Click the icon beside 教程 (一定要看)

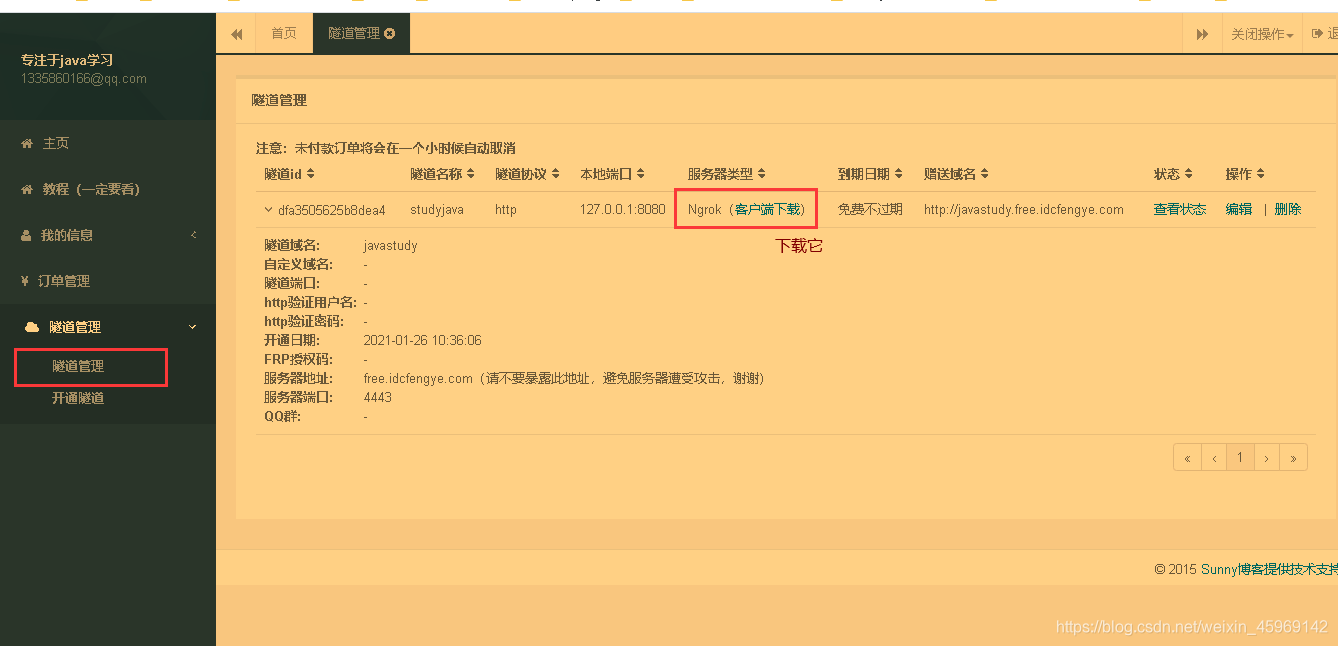pos(27,190)
